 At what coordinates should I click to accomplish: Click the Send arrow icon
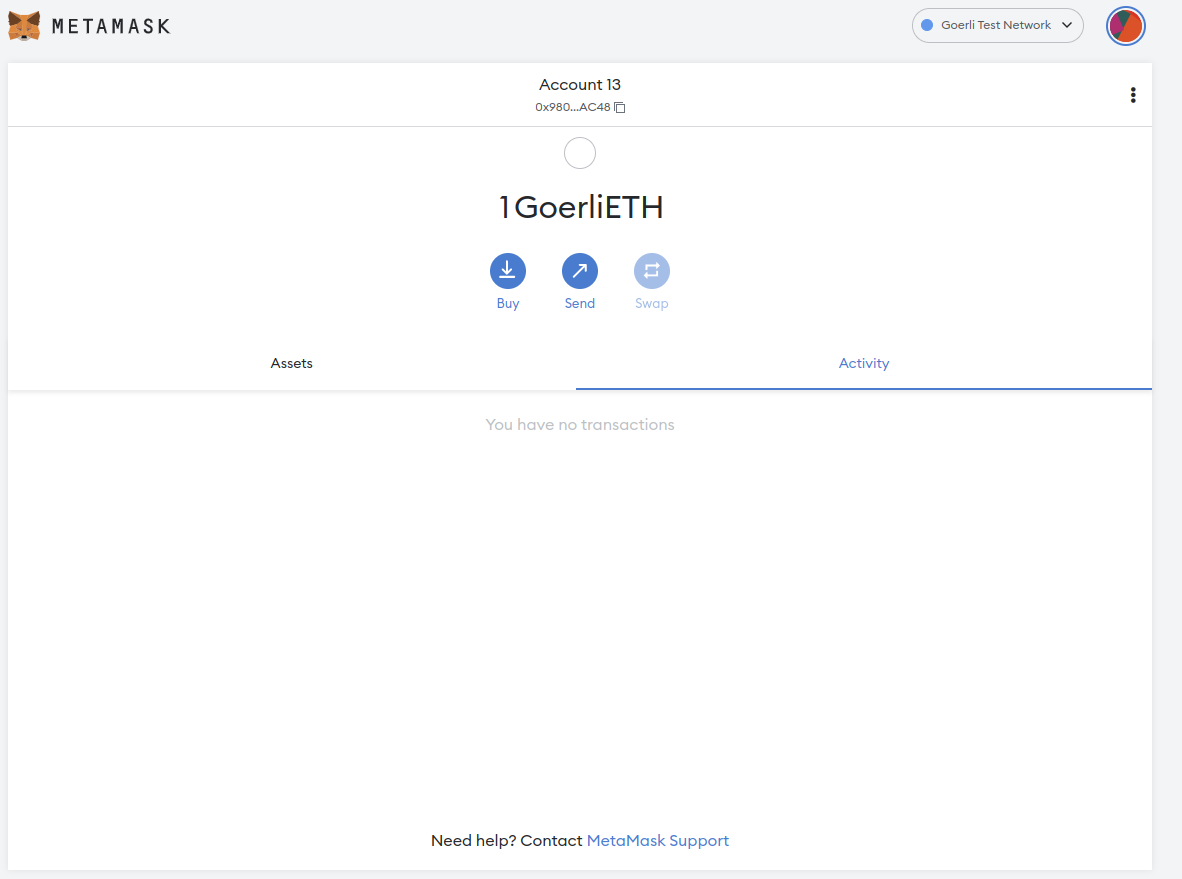pyautogui.click(x=580, y=271)
